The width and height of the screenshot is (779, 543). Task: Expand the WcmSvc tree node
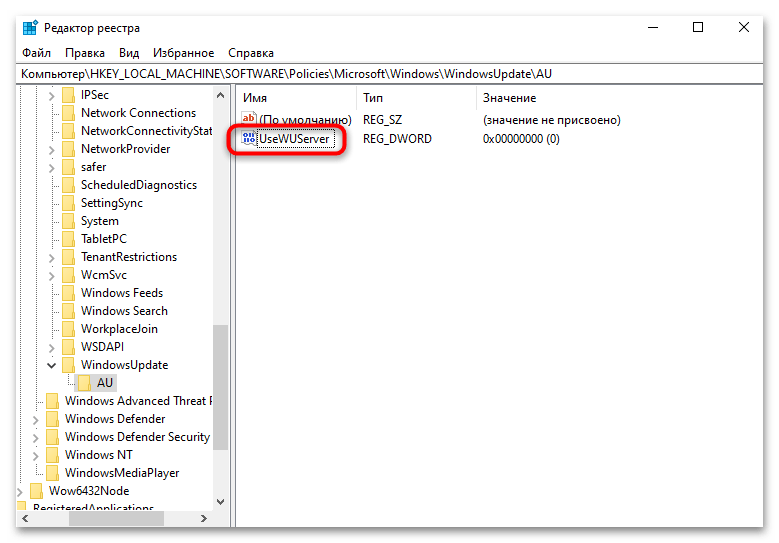click(x=51, y=275)
